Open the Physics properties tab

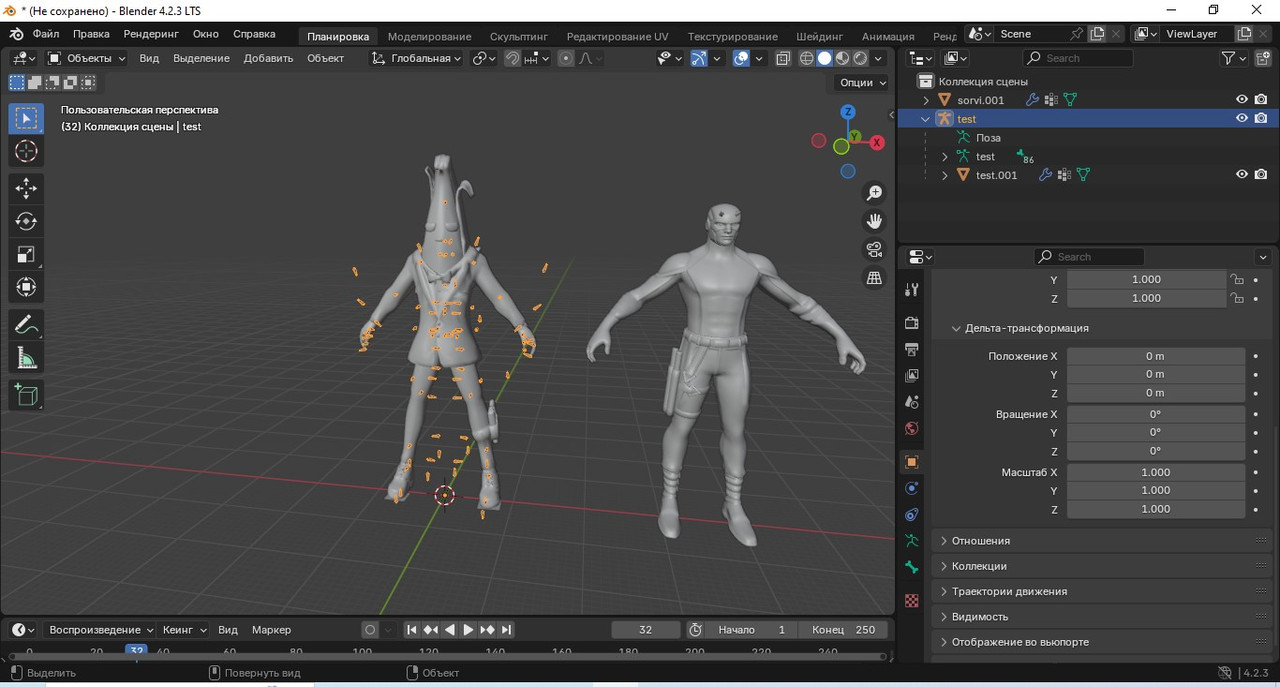(x=911, y=488)
